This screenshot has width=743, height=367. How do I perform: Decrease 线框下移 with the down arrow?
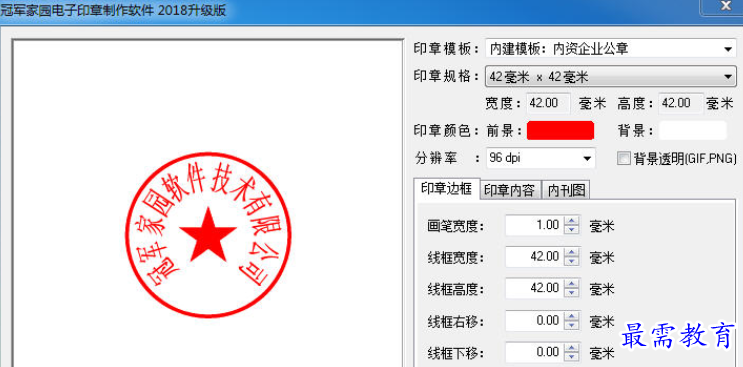(572, 357)
